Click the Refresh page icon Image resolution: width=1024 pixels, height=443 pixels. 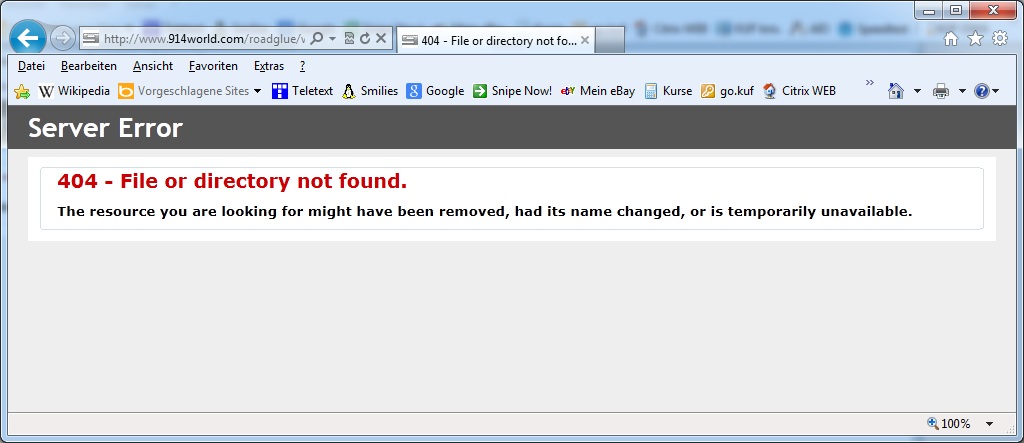[365, 39]
